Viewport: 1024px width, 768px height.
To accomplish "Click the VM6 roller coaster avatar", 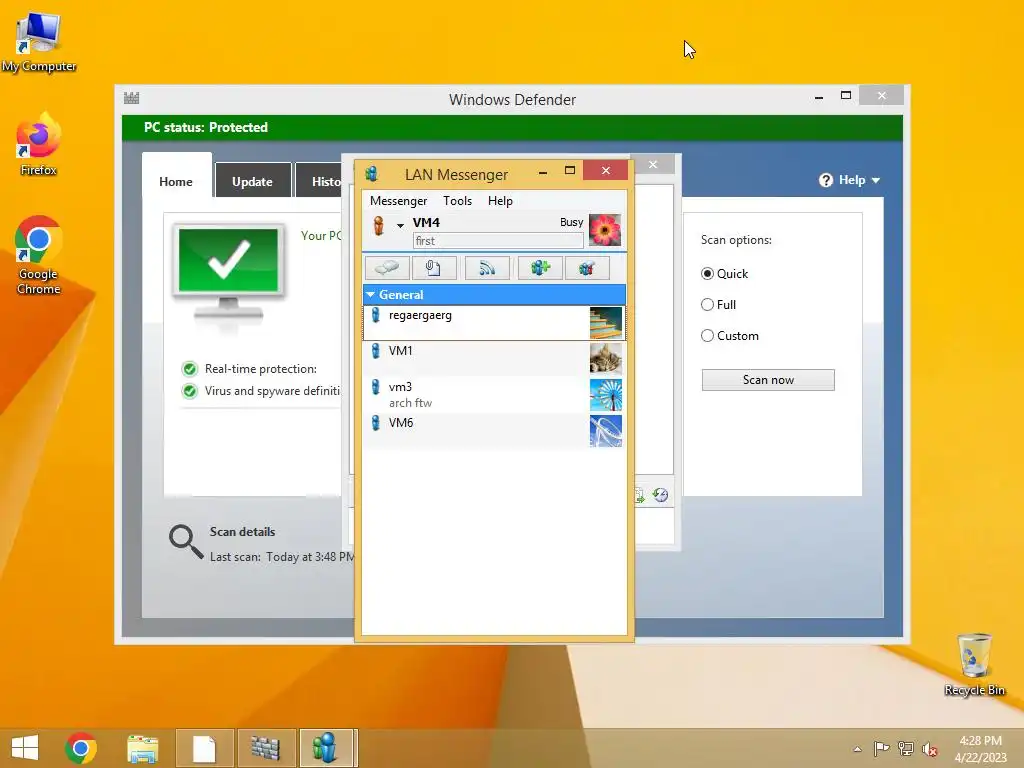I will tap(605, 431).
